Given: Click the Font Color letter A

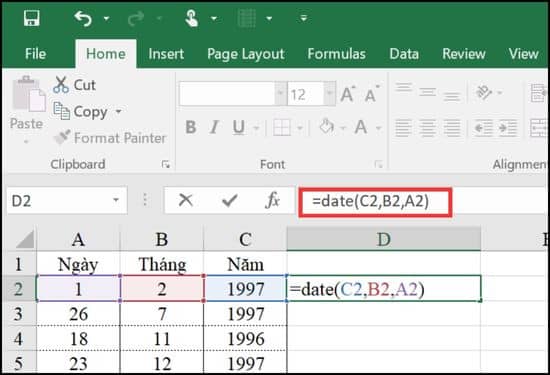Looking at the screenshot, I should click(x=361, y=127).
